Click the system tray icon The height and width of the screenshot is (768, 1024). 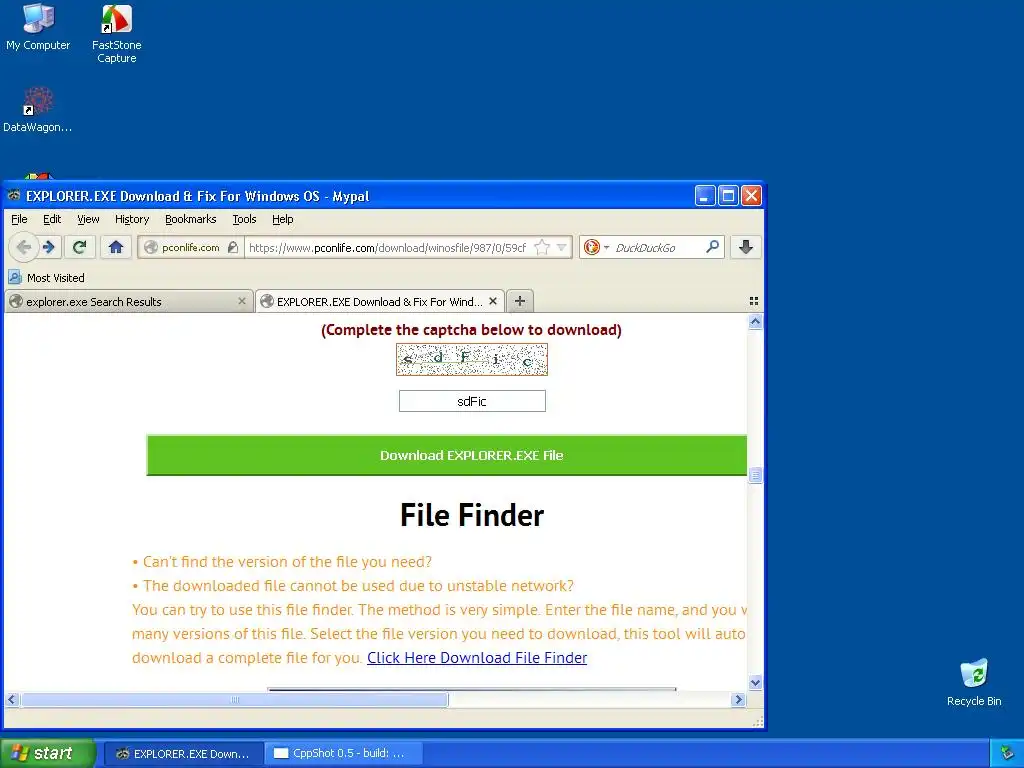pyautogui.click(x=1008, y=754)
